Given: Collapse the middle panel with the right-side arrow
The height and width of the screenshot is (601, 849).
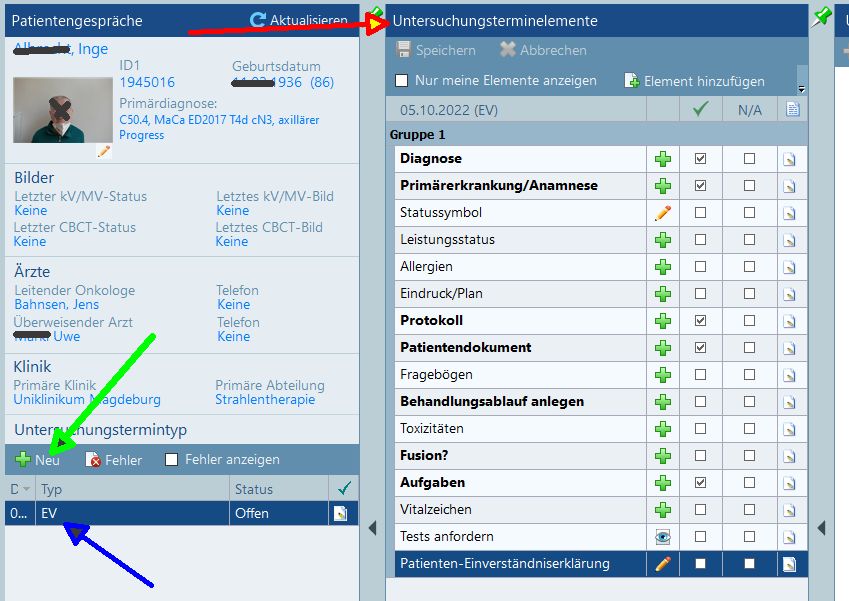Looking at the screenshot, I should [x=821, y=528].
